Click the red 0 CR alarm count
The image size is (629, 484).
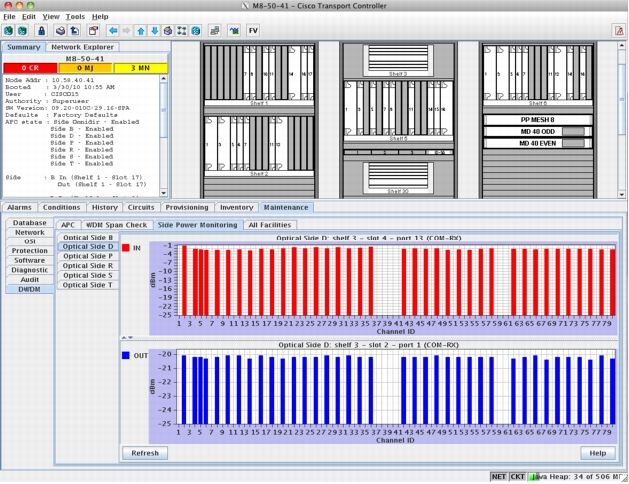coord(30,68)
